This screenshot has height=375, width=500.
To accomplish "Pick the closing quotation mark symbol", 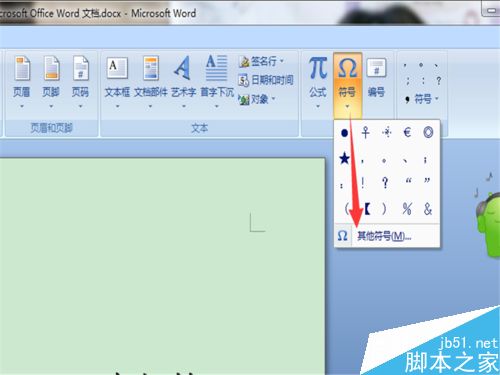I will click(x=427, y=181).
